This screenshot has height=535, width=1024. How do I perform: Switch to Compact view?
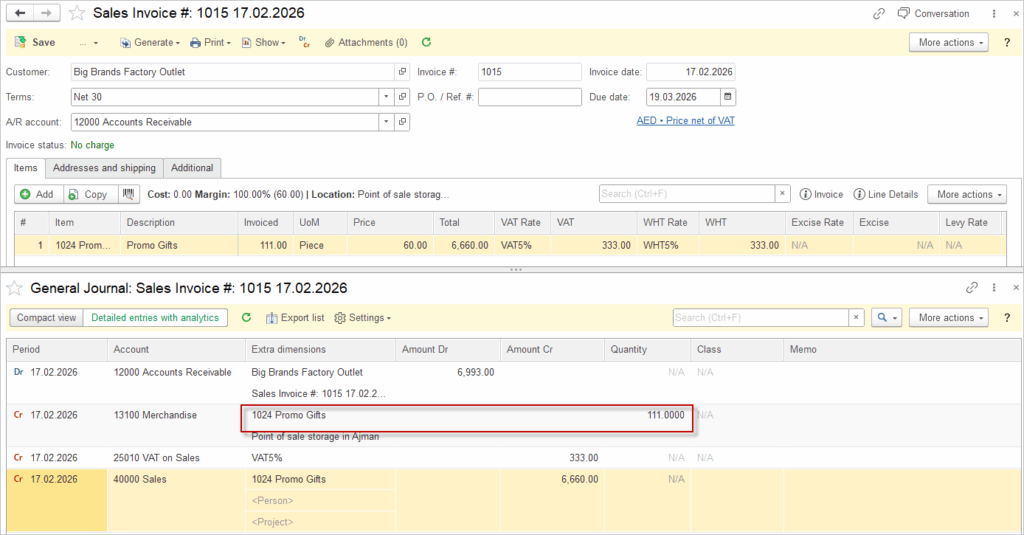[x=46, y=318]
